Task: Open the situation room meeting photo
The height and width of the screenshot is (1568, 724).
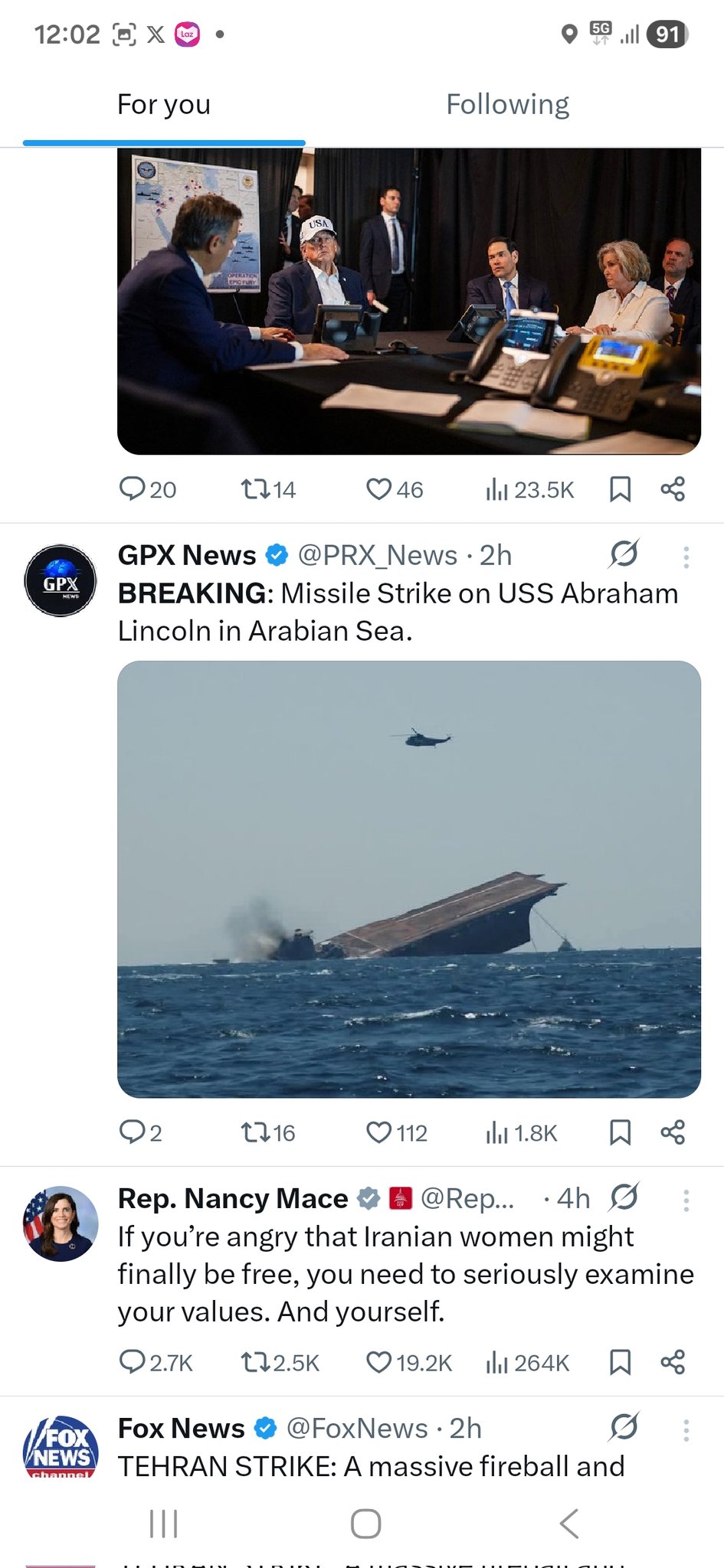Action: (409, 300)
